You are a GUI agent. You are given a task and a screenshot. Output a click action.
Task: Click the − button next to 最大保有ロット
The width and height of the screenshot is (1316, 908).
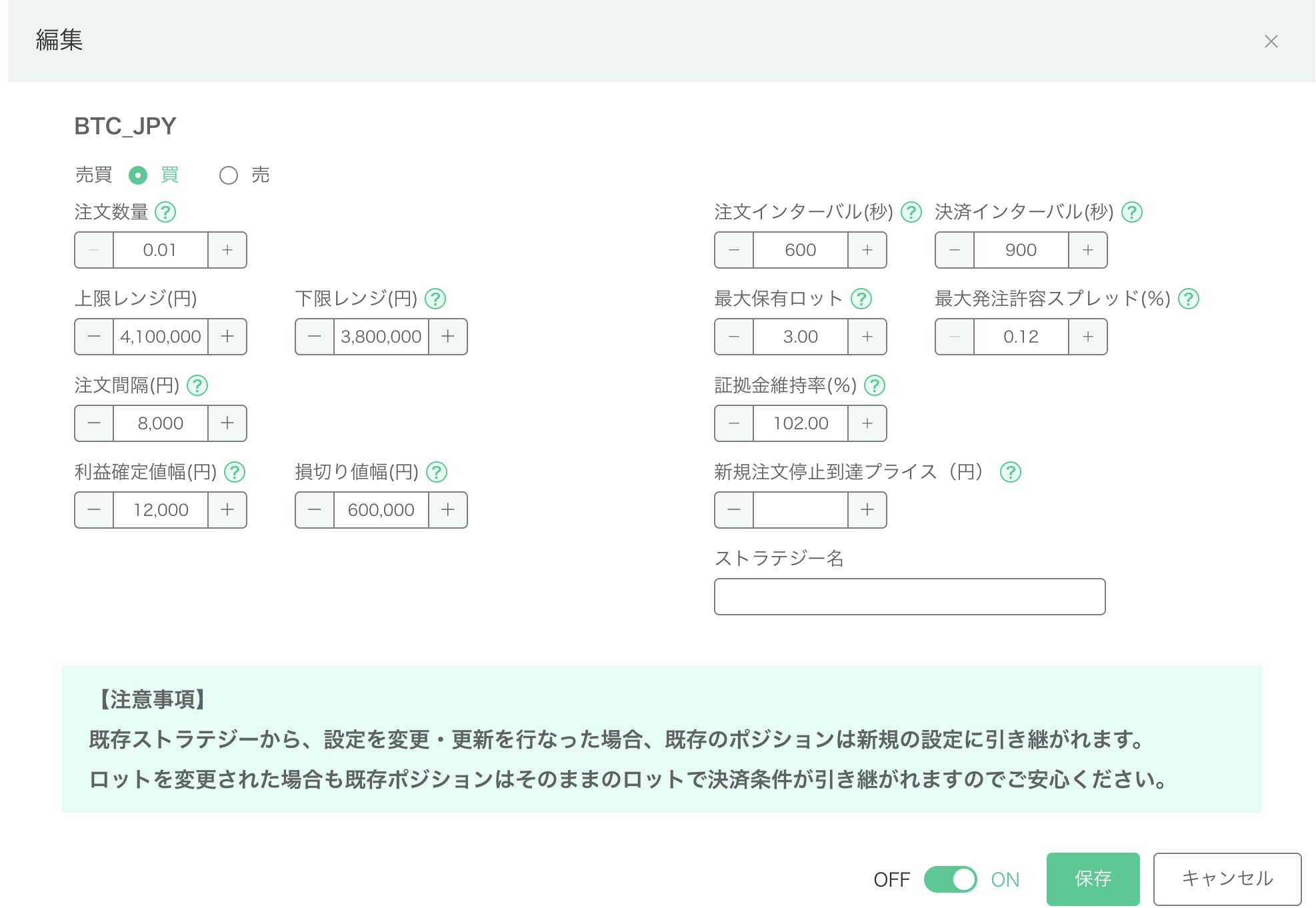pos(731,336)
